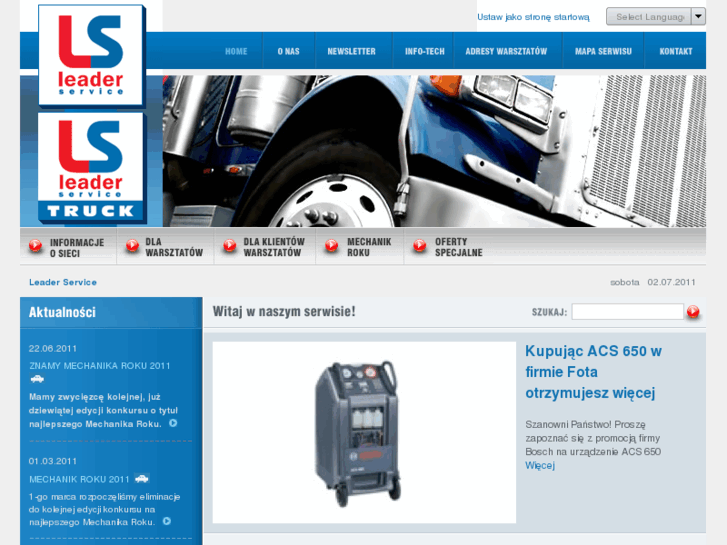The width and height of the screenshot is (727, 545).
Task: Open read-more arrow after 'najlepszego Mechanika Roku.' June news
Action: [173, 423]
